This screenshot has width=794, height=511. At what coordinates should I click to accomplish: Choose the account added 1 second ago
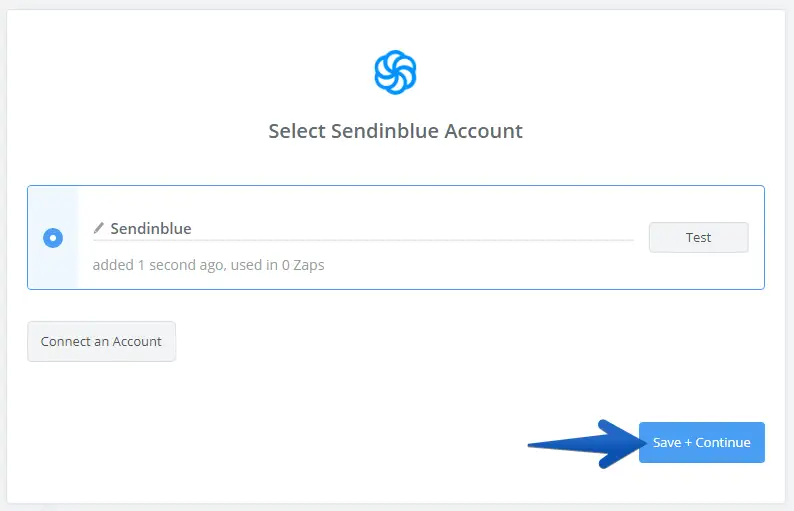click(53, 238)
